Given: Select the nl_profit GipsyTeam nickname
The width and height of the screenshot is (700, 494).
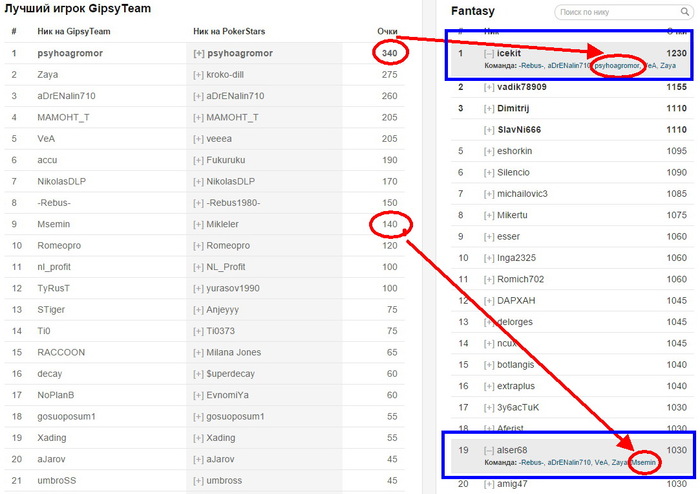Looking at the screenshot, I should [x=54, y=267].
